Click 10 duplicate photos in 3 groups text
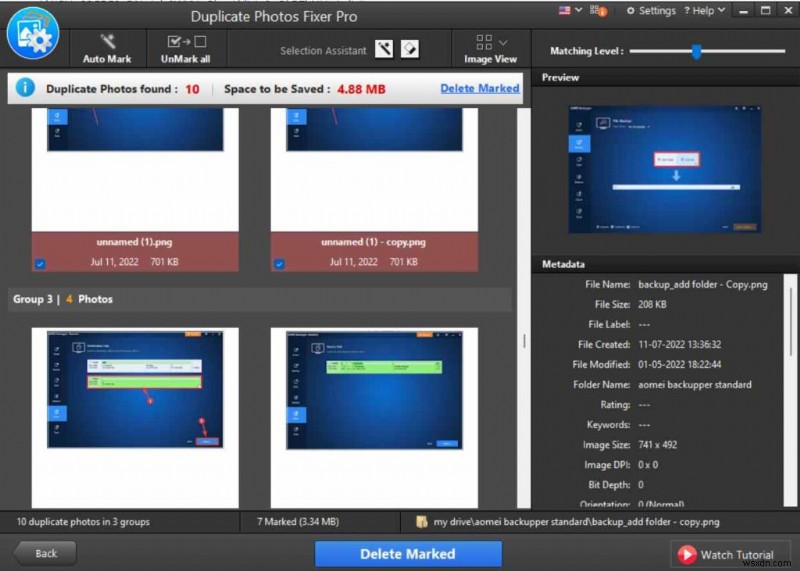Image resolution: width=800 pixels, height=571 pixels. 83,522
